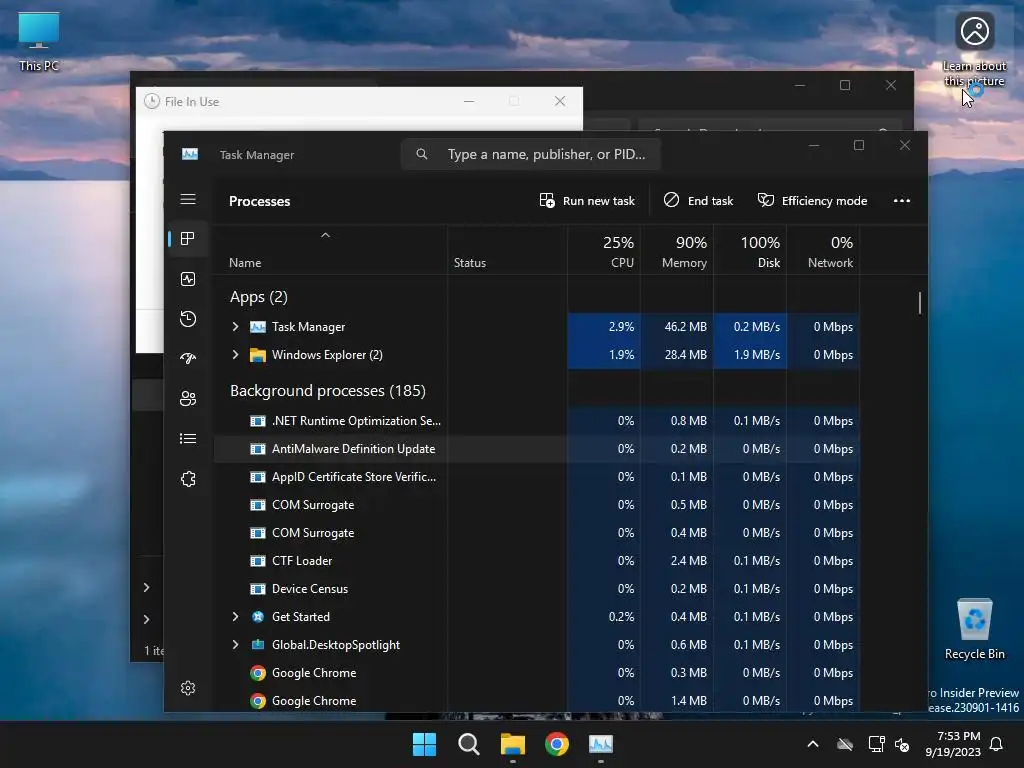1024x768 pixels.
Task: Click the CTF Loader process icon
Action: point(258,561)
